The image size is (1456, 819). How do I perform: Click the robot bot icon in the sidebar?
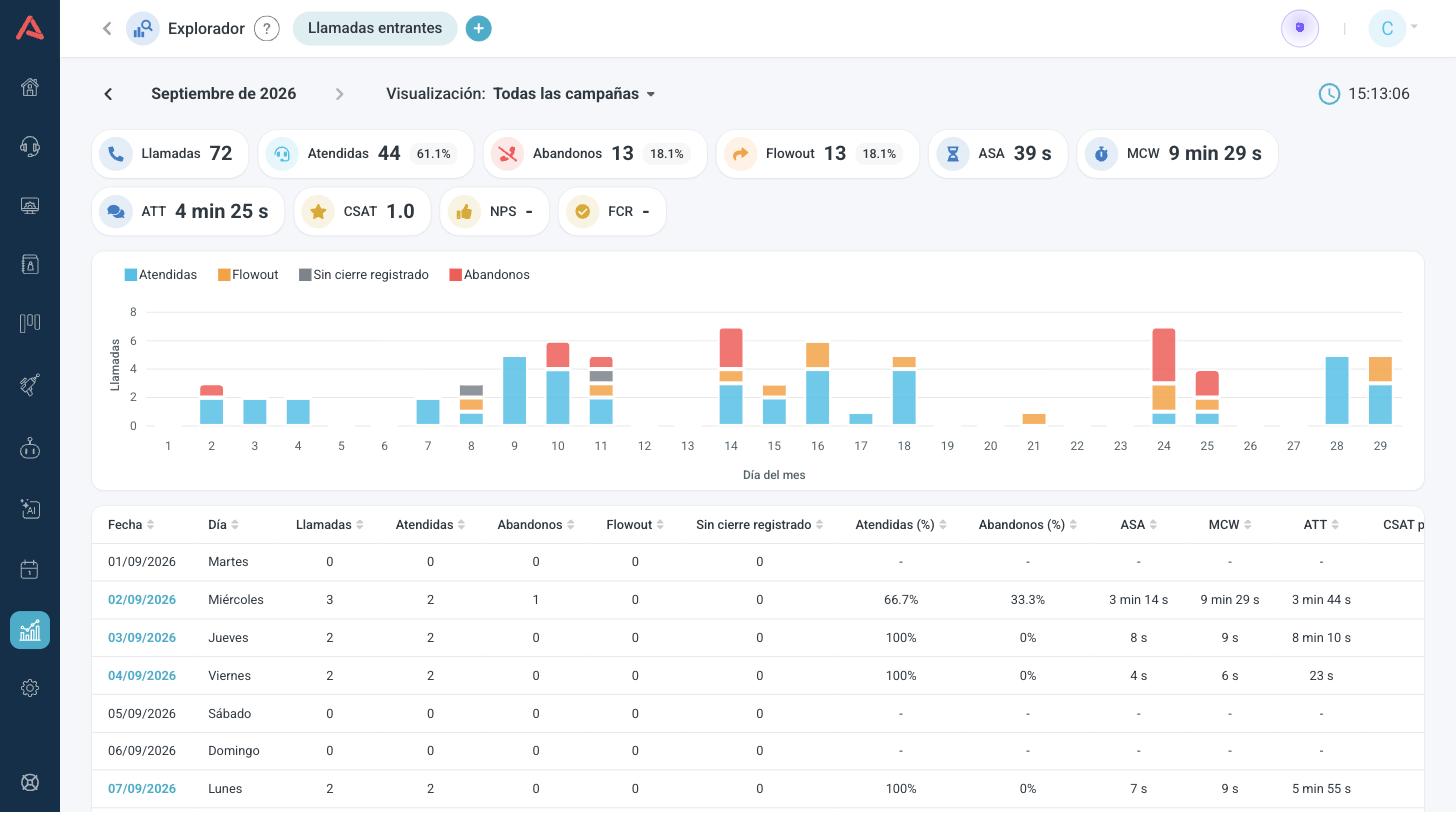click(x=30, y=448)
